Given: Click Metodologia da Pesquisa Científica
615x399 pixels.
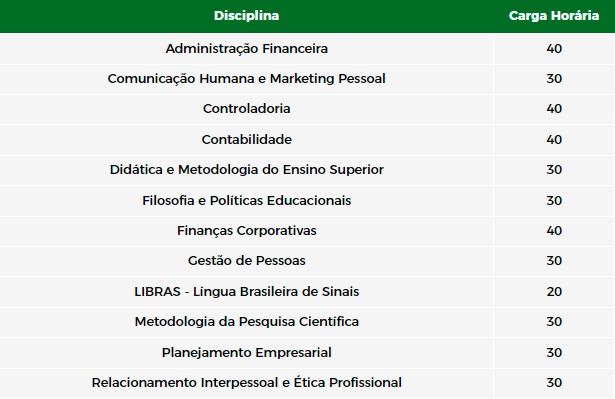Looking at the screenshot, I should [x=246, y=322].
